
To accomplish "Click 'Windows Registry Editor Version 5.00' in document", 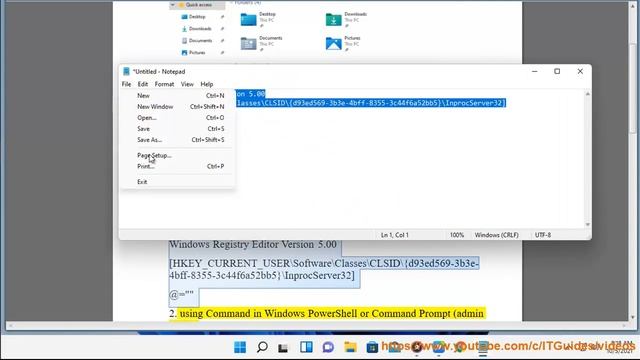I will click(253, 244).
